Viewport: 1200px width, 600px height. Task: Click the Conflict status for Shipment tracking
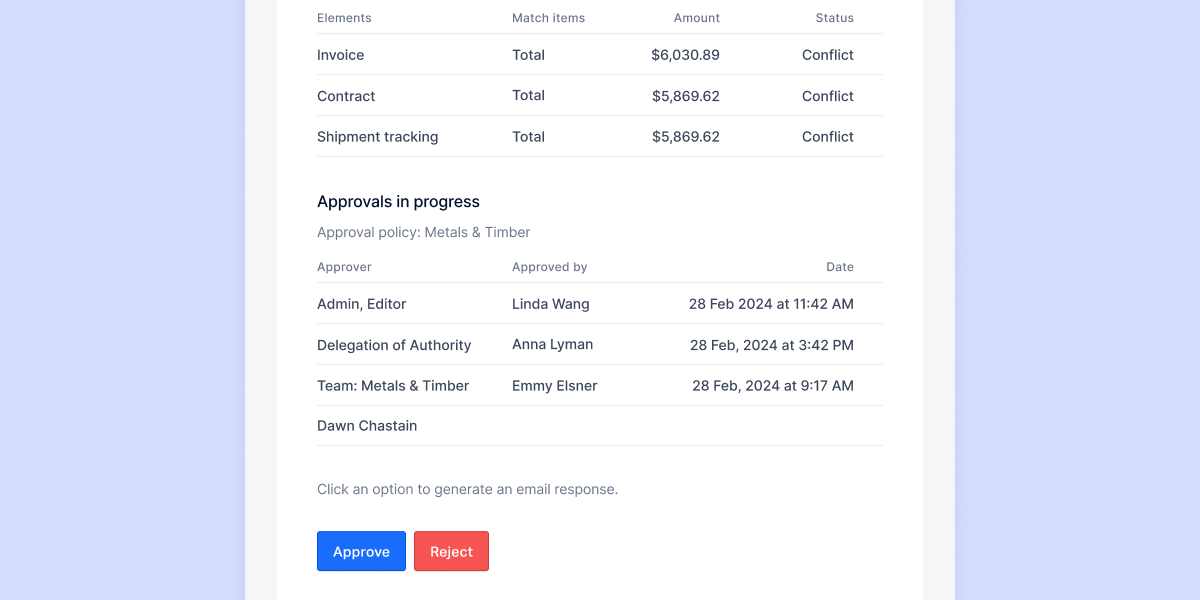[x=828, y=136]
